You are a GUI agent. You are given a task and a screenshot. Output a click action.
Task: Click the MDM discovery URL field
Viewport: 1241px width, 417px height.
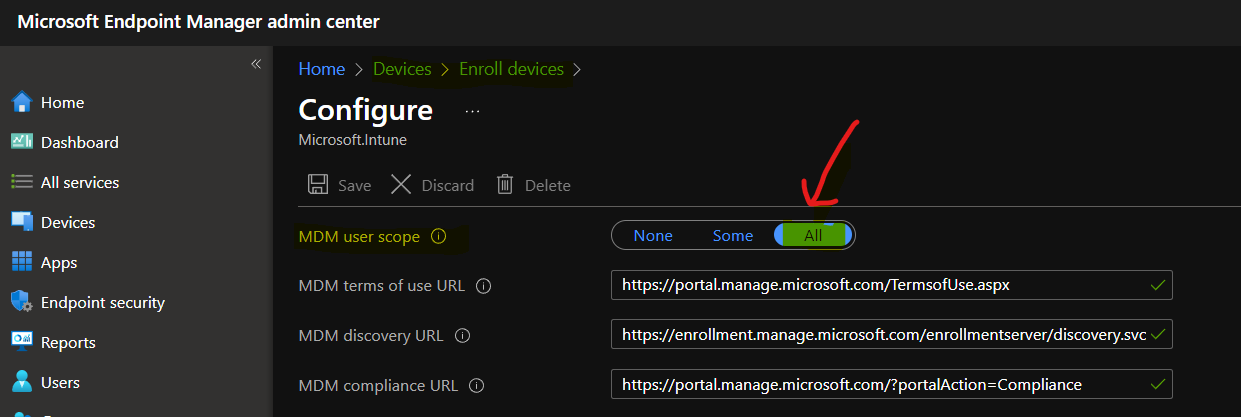(892, 334)
